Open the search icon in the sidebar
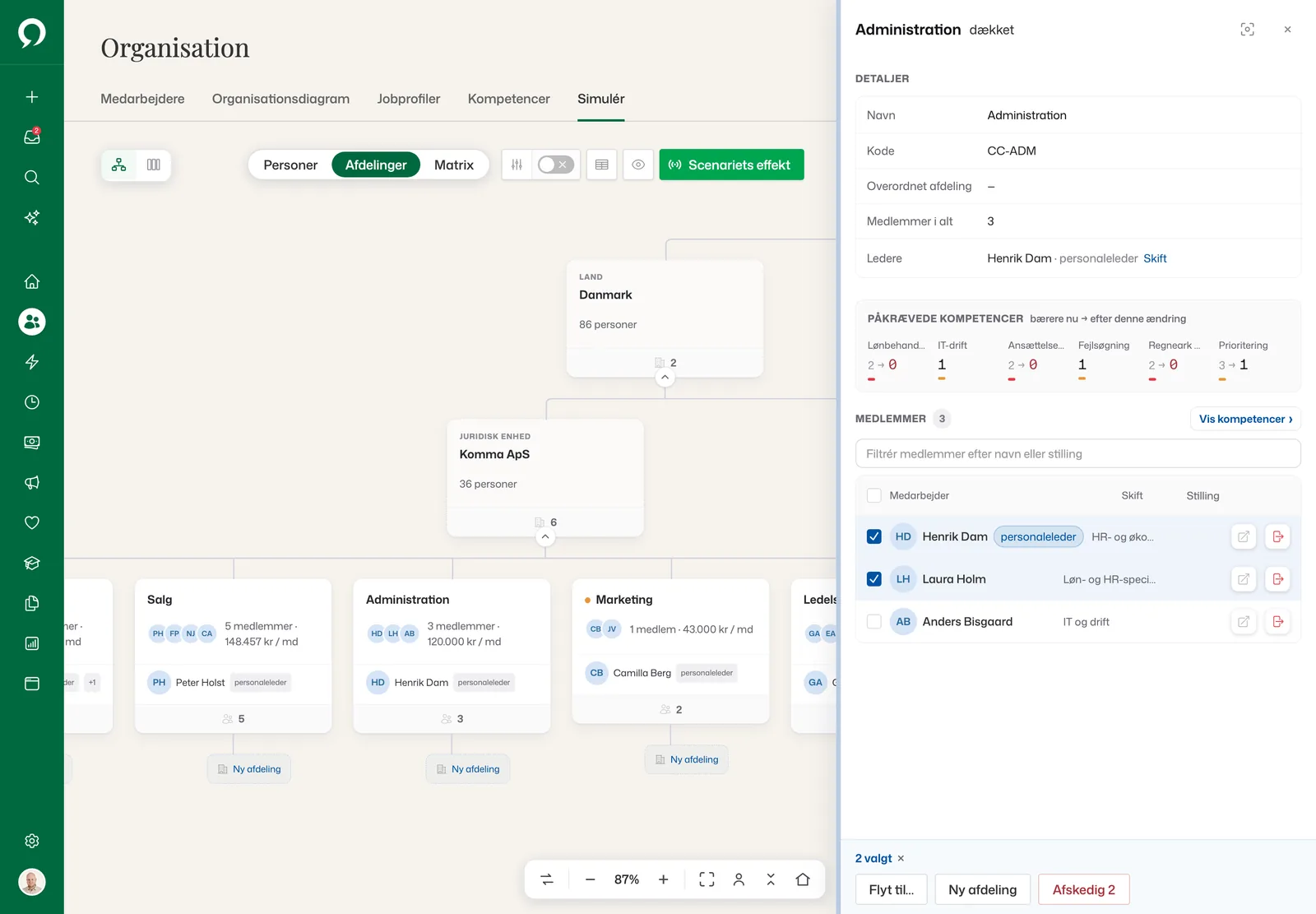 32,178
